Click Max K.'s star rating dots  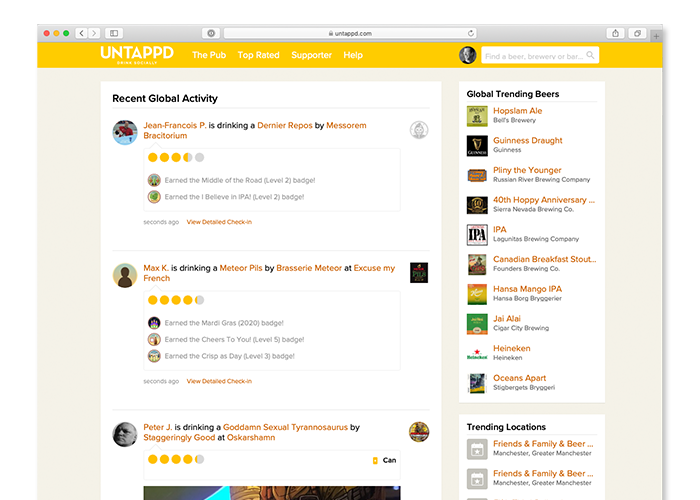click(176, 300)
